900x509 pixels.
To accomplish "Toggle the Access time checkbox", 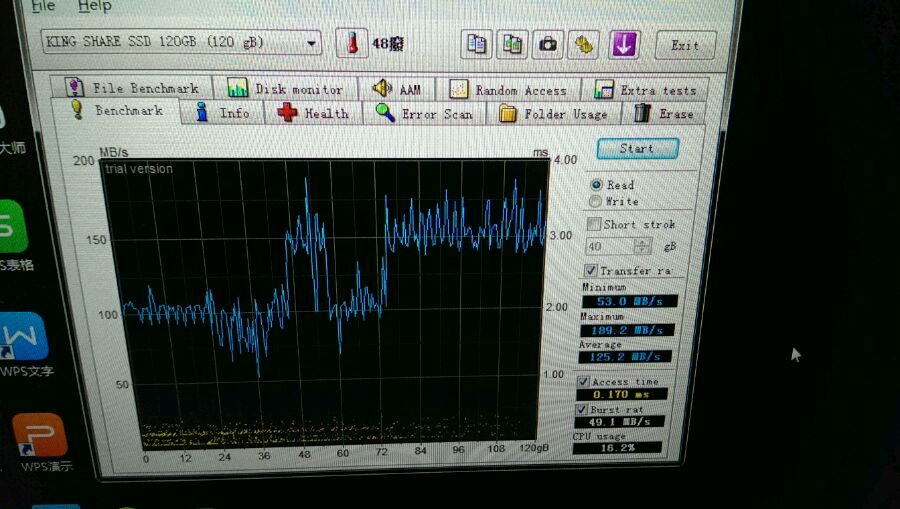I will (583, 381).
